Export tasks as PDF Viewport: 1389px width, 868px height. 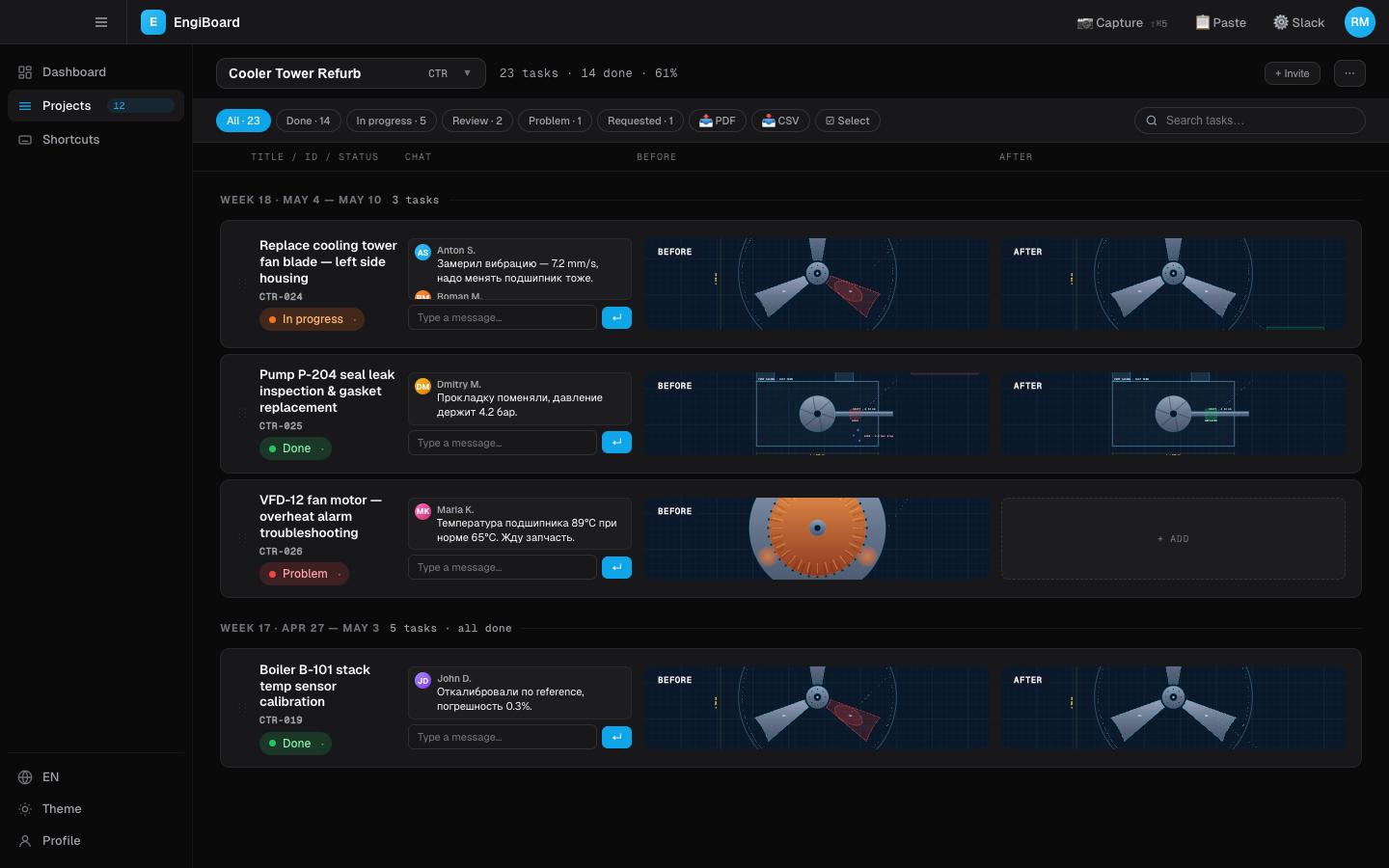pyautogui.click(x=718, y=121)
